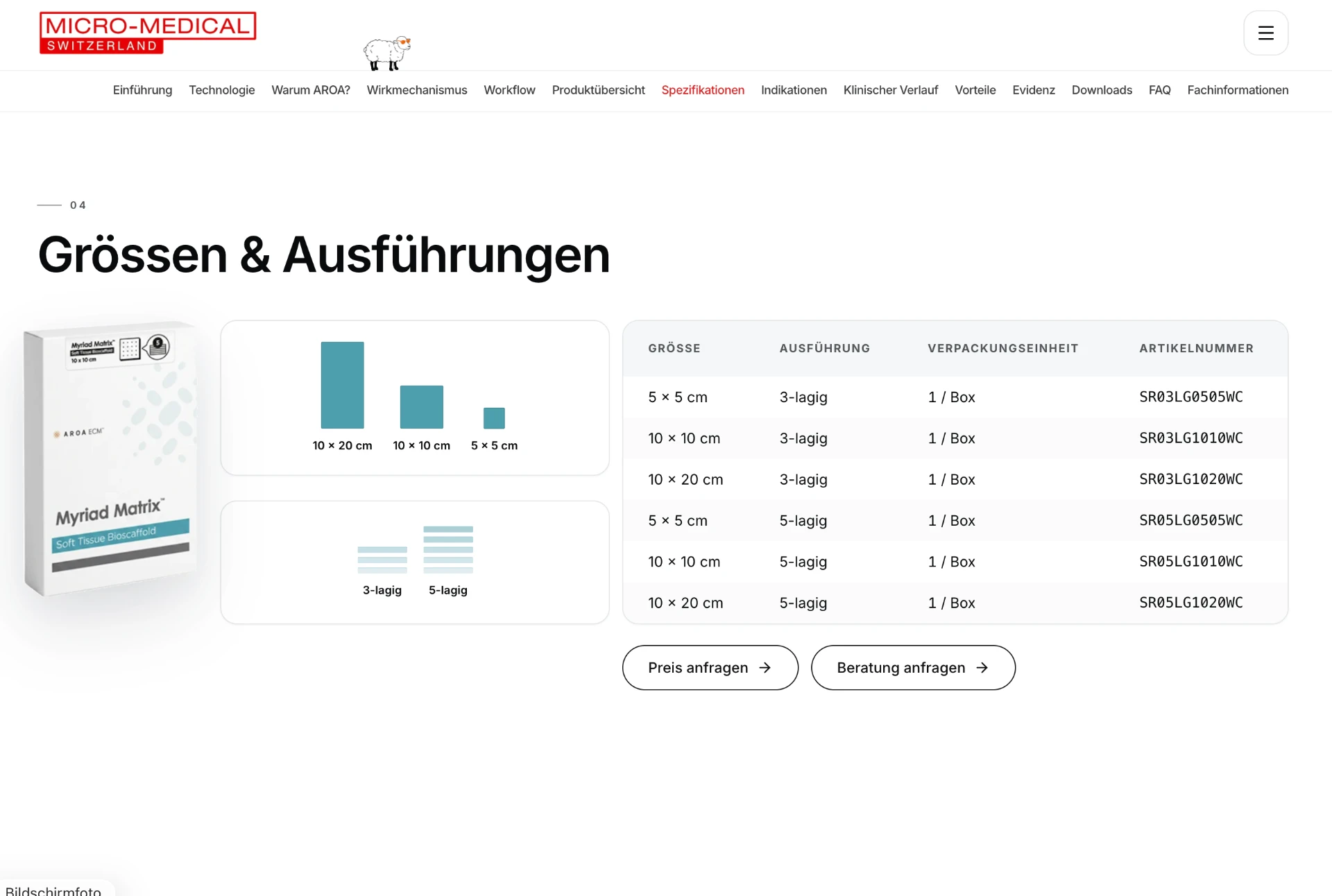
Task: Click the 3-lagig caption under the layers diagram
Action: pyautogui.click(x=382, y=590)
